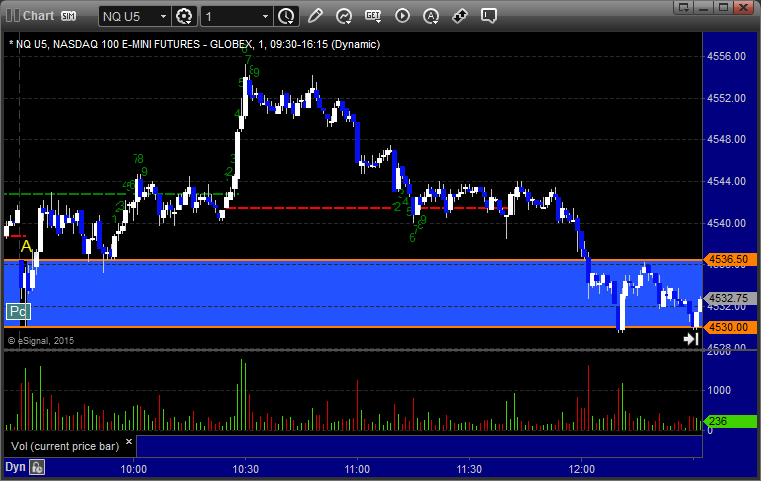
Task: Click the 11:00 time axis label
Action: pos(357,469)
